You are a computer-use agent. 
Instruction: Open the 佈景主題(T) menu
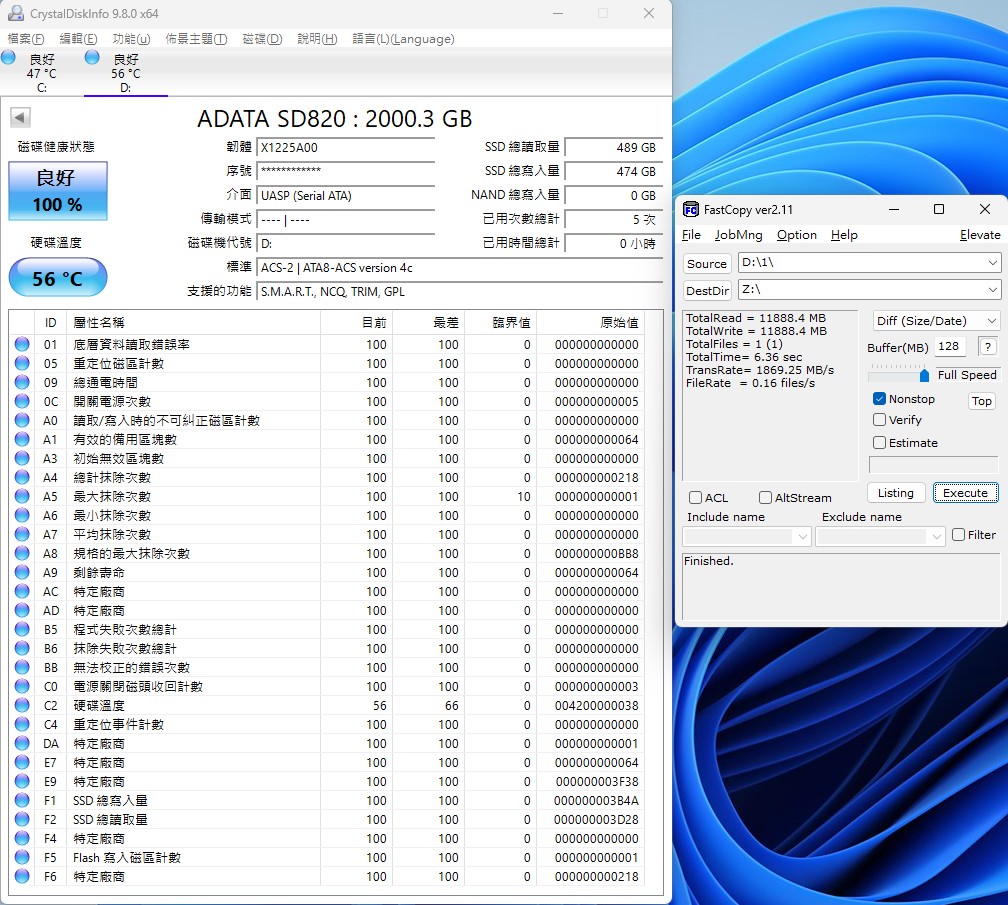coord(196,39)
